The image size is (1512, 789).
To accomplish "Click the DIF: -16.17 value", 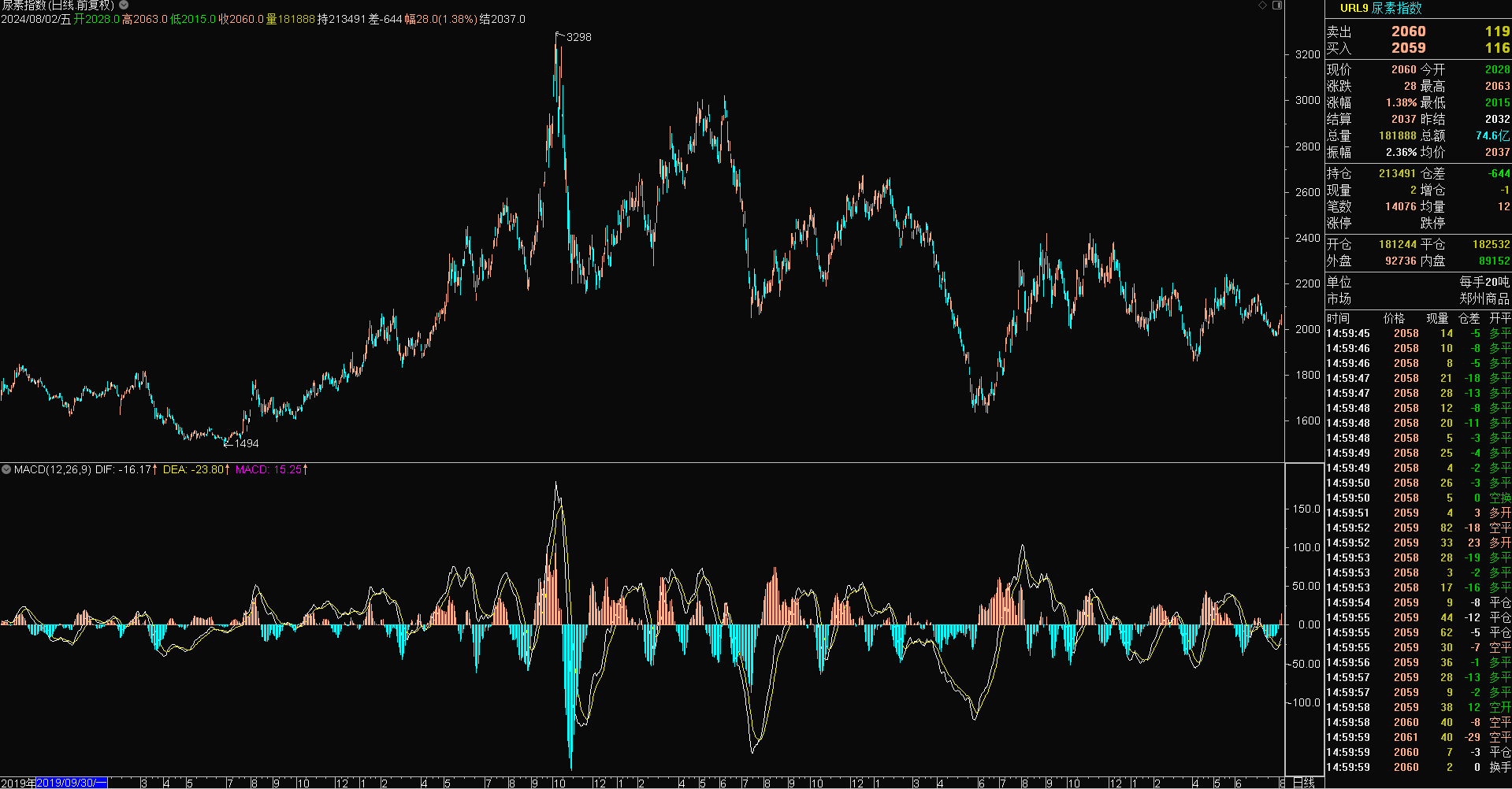I will tap(123, 469).
